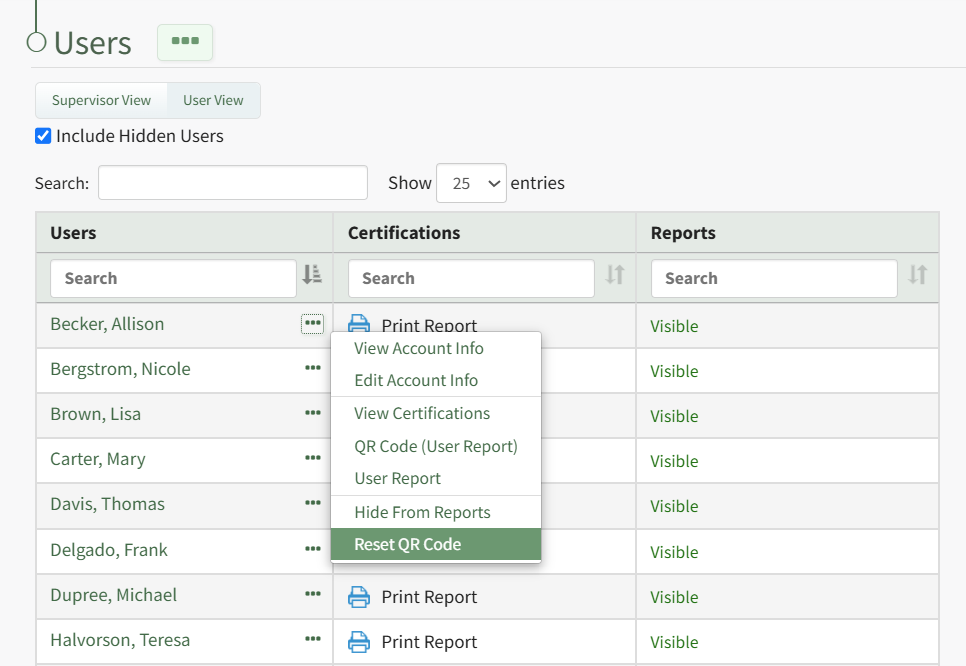Switch to Supervisor View tab
This screenshot has height=666, width=966.
pos(101,100)
